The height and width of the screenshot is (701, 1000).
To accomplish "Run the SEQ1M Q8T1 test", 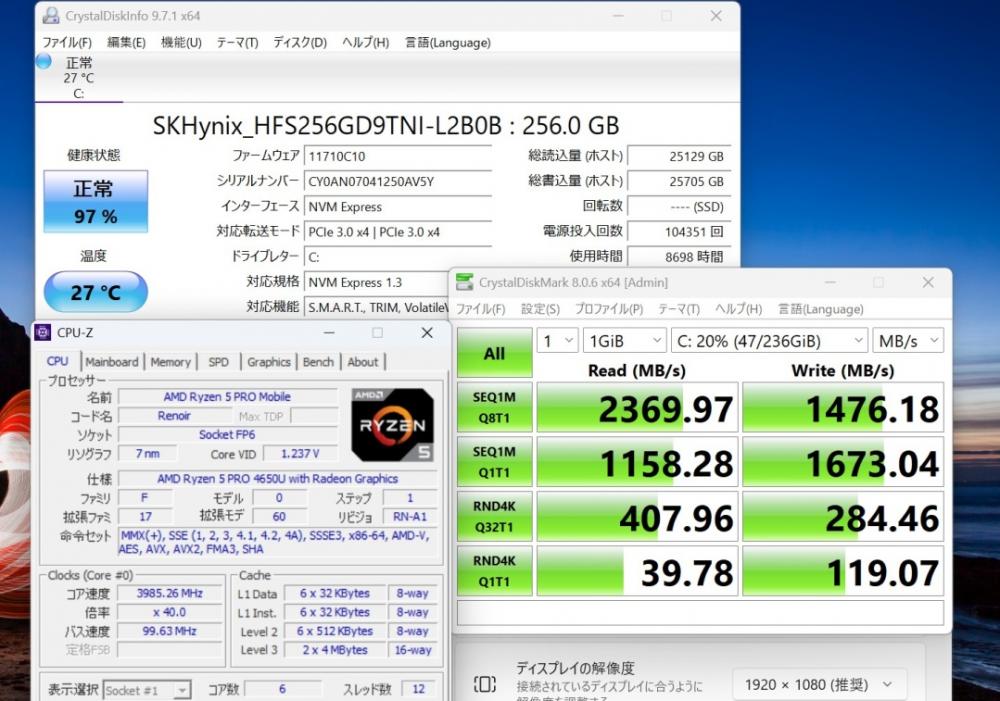I will [494, 408].
